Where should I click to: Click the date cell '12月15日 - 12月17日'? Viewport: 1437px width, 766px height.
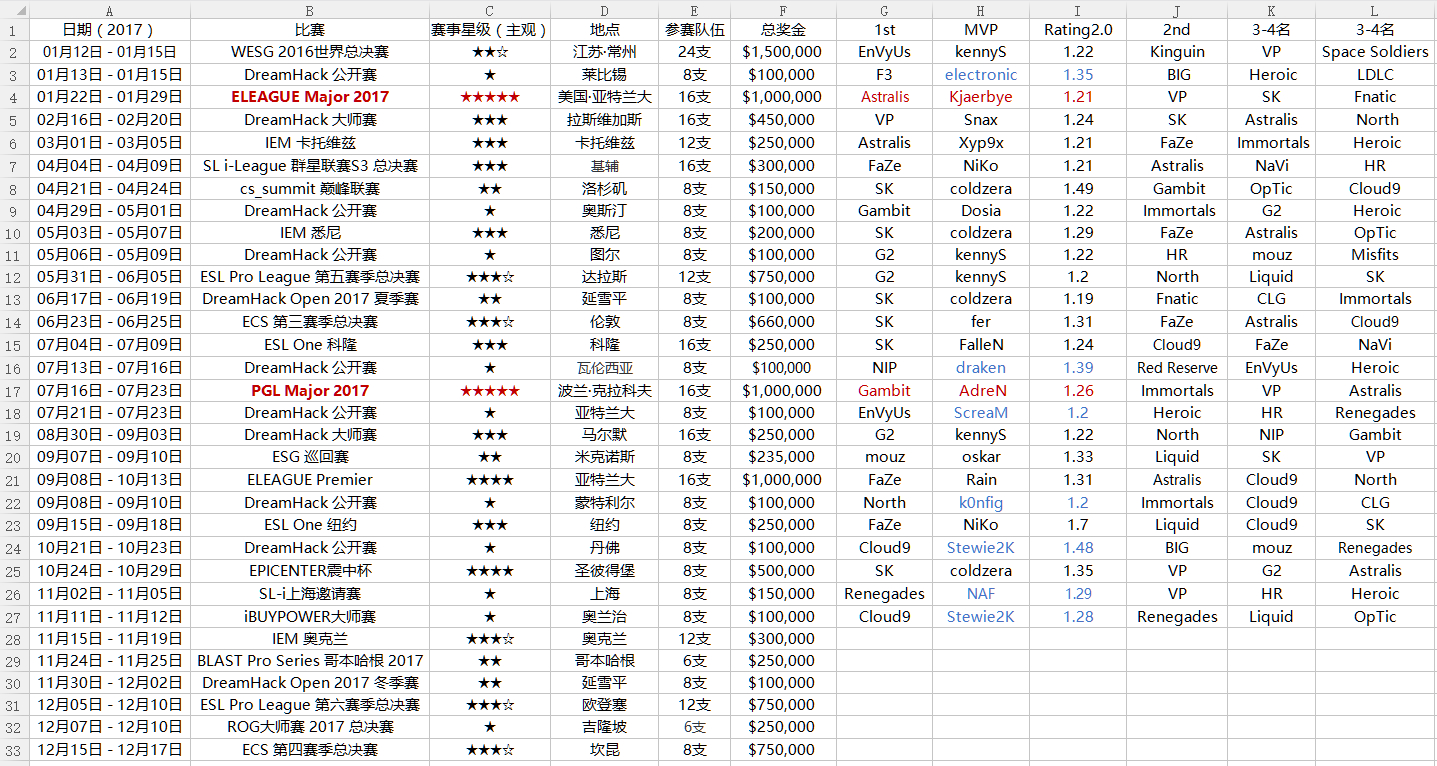[110, 750]
